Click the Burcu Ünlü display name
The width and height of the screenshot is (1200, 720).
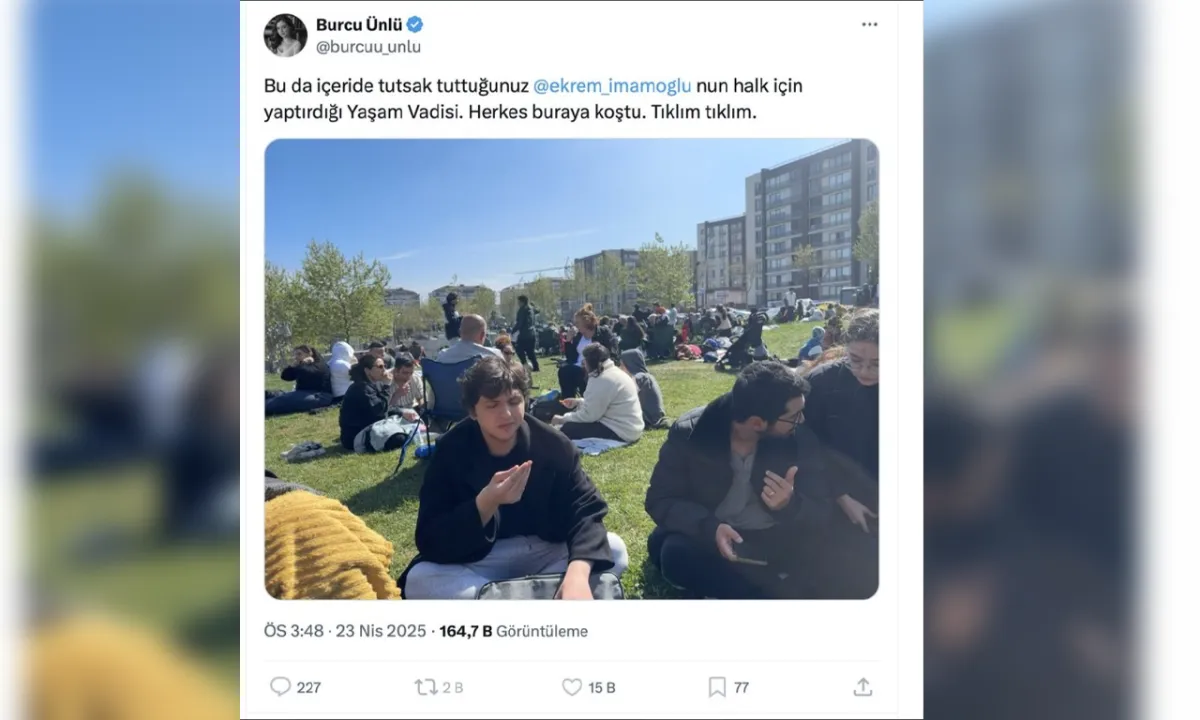[359, 24]
